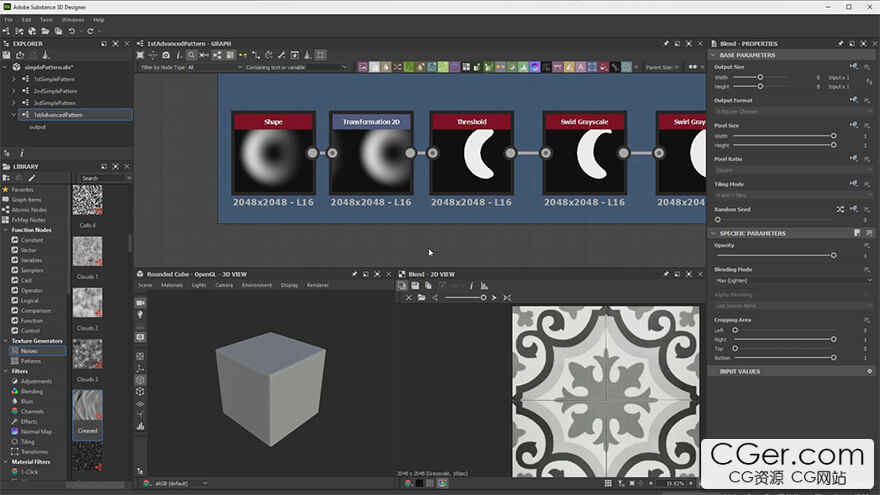This screenshot has height=495, width=880.
Task: Open the Environment menu in 3D view
Action: (x=256, y=285)
